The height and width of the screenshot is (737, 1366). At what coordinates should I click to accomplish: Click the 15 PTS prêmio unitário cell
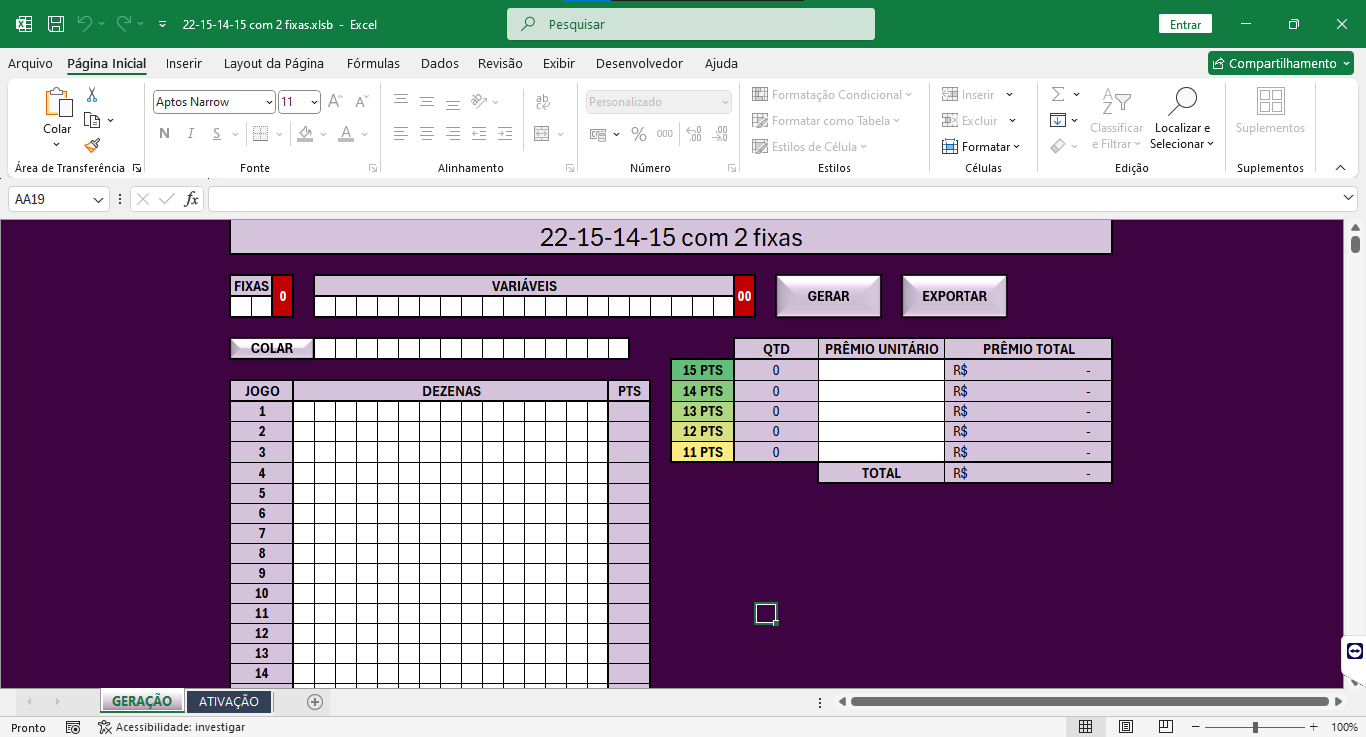click(881, 370)
